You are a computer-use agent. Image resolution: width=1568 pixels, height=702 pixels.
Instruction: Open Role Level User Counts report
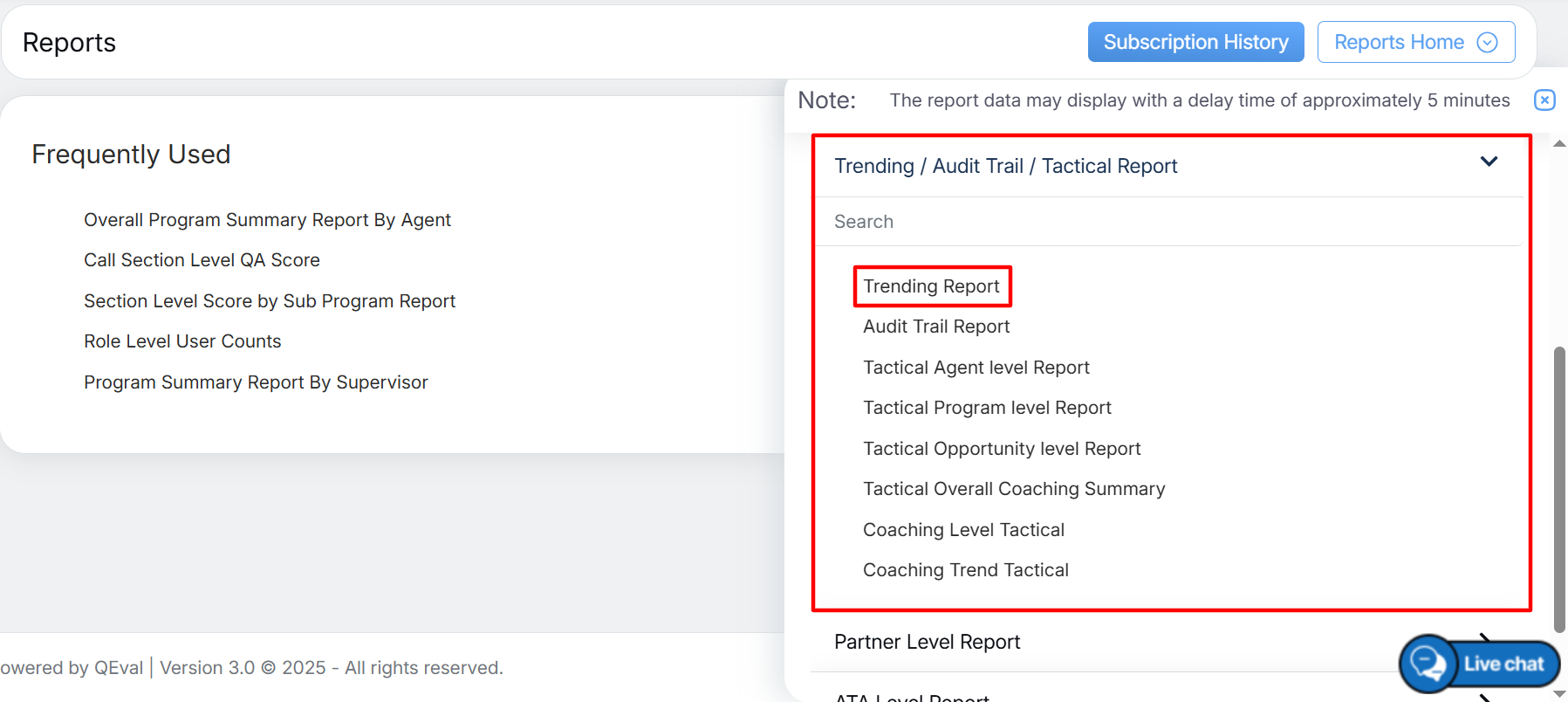(x=182, y=341)
